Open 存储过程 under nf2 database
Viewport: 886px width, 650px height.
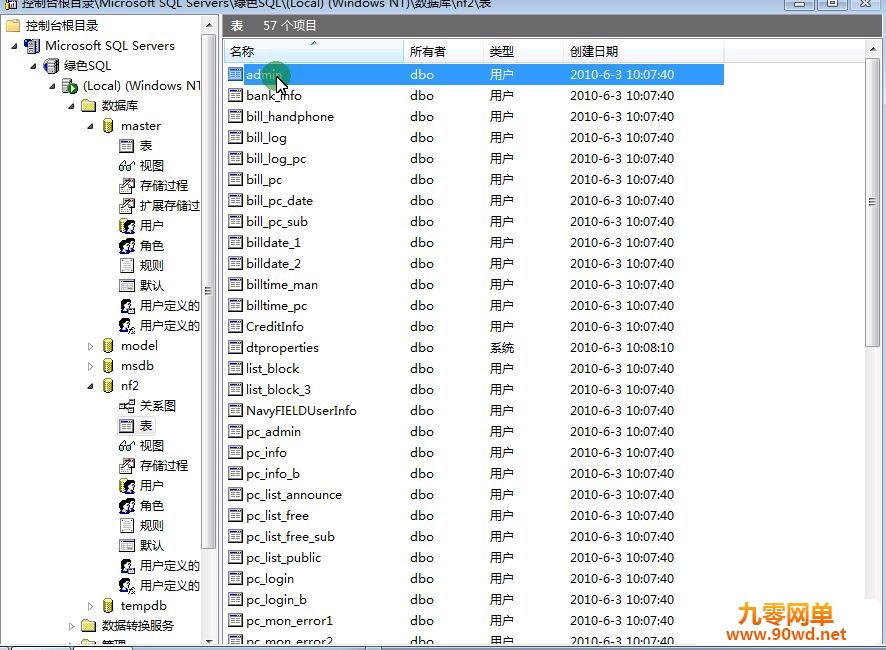(x=163, y=466)
